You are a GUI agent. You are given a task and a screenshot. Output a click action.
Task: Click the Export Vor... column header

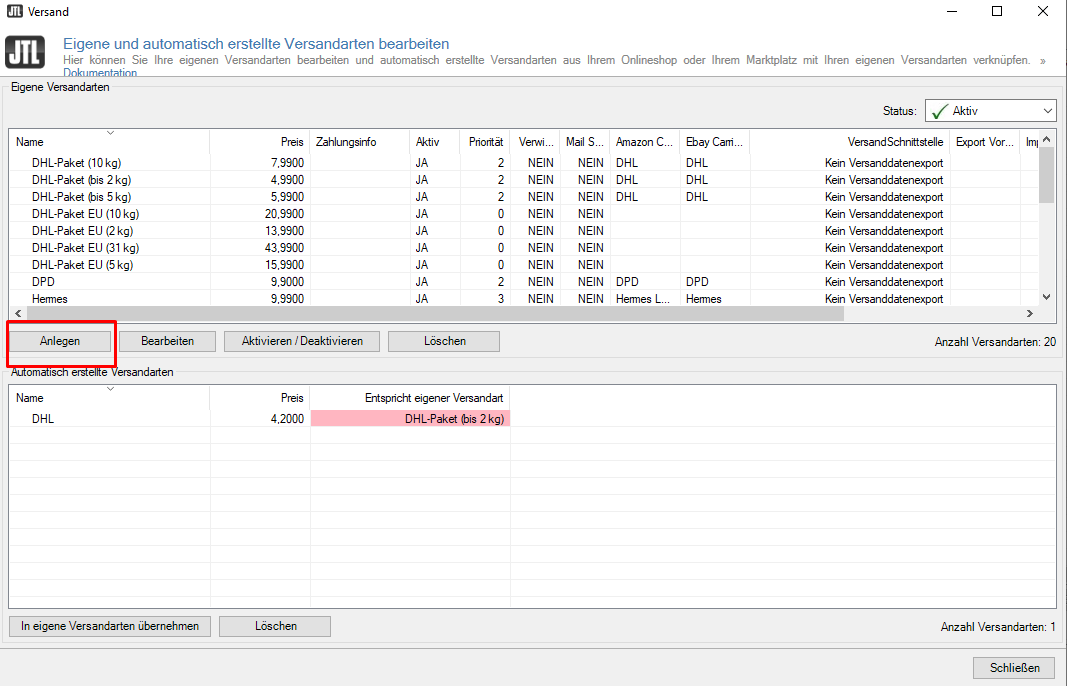pyautogui.click(x=985, y=142)
